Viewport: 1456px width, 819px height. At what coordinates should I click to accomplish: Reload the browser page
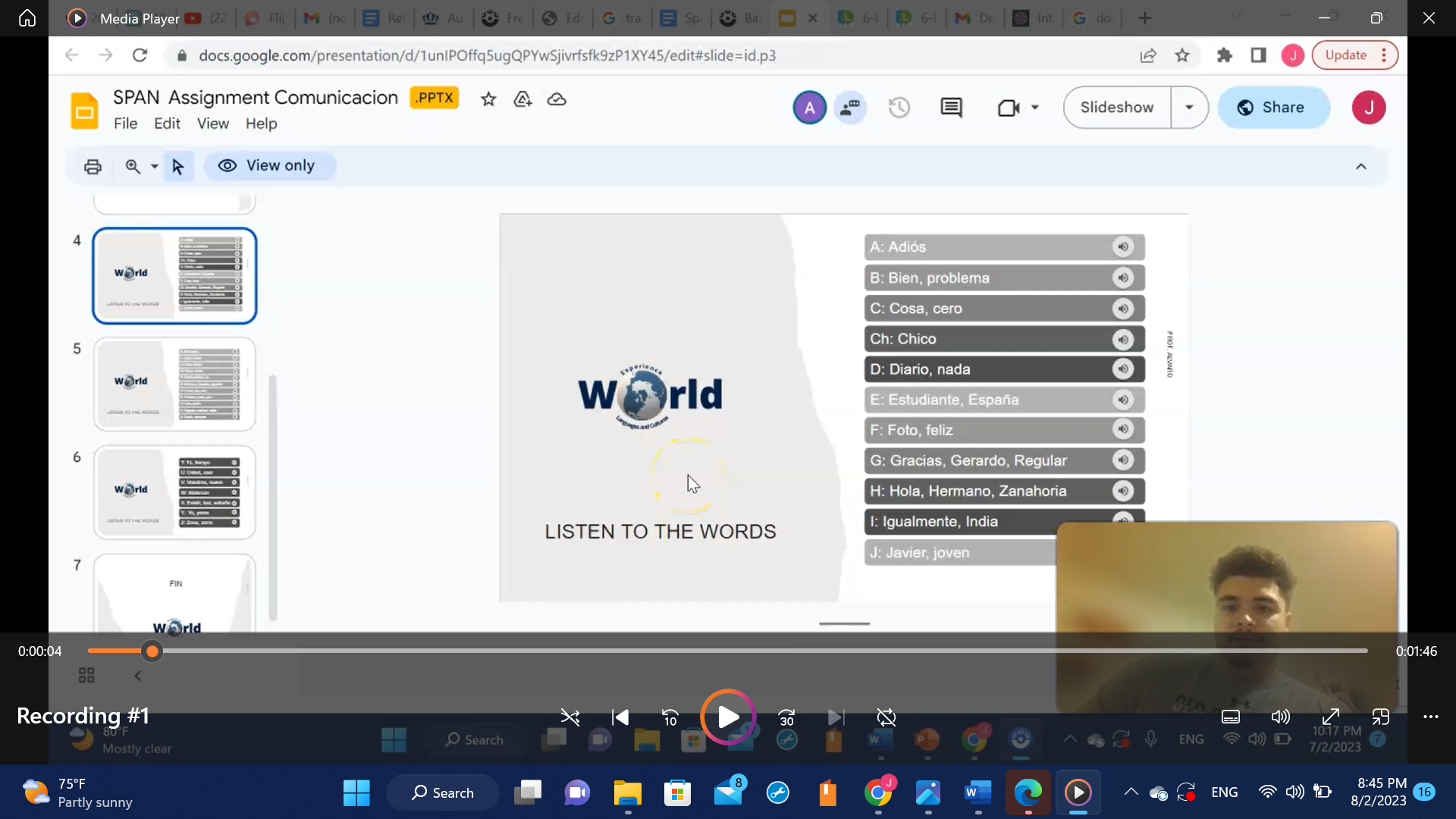[x=140, y=55]
